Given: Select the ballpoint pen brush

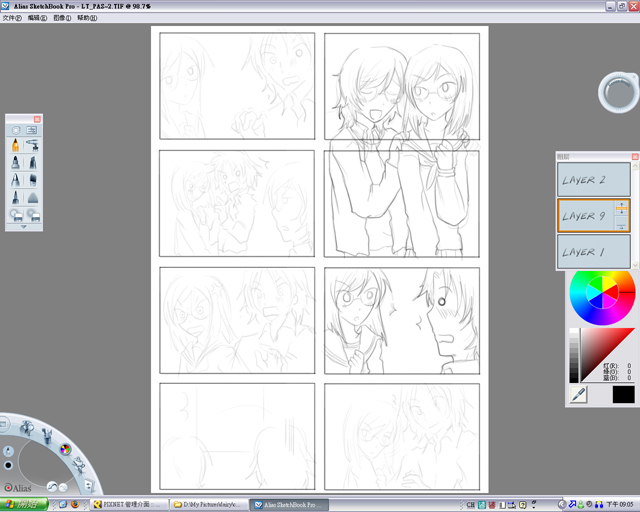Looking at the screenshot, I should [x=16, y=180].
